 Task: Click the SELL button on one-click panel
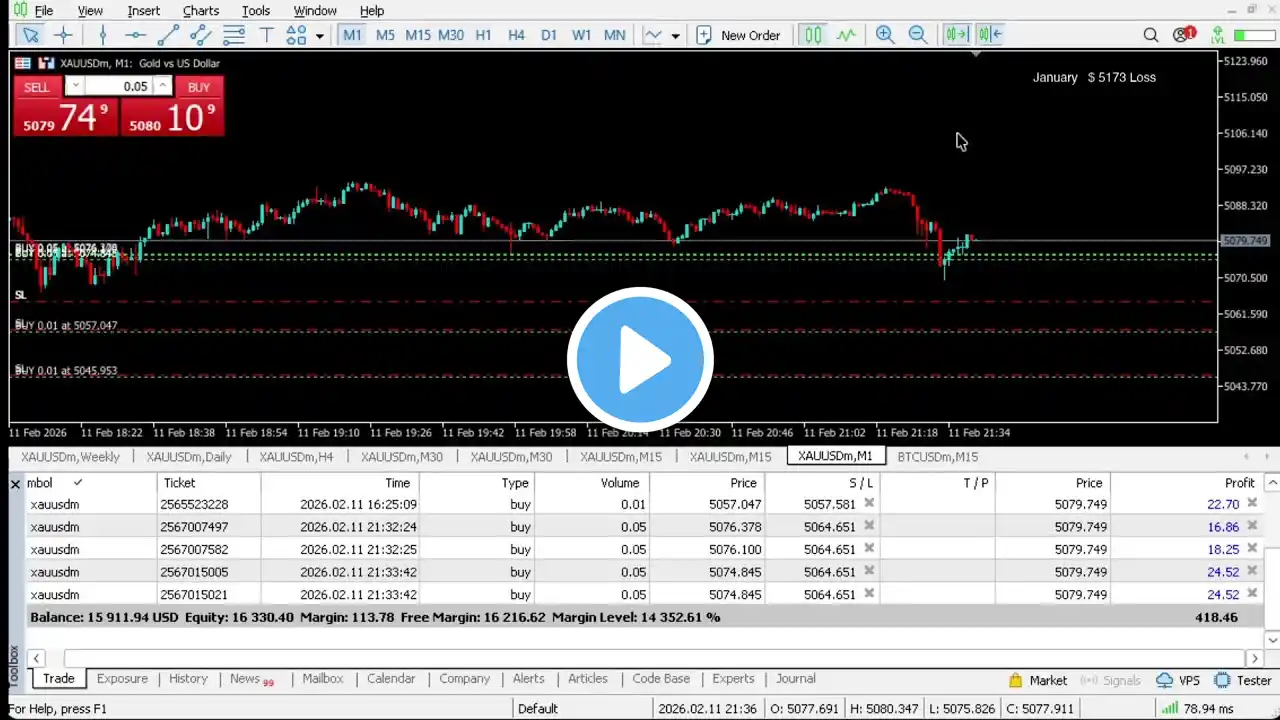pyautogui.click(x=37, y=87)
